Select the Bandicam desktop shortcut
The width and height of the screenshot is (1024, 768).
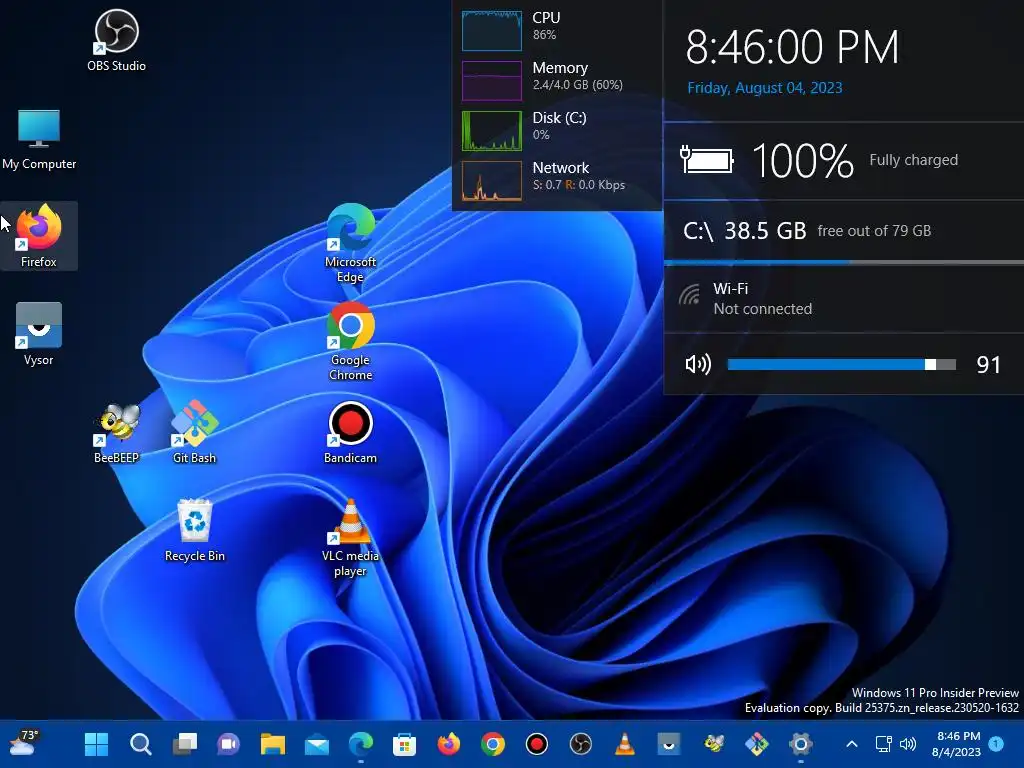(351, 432)
